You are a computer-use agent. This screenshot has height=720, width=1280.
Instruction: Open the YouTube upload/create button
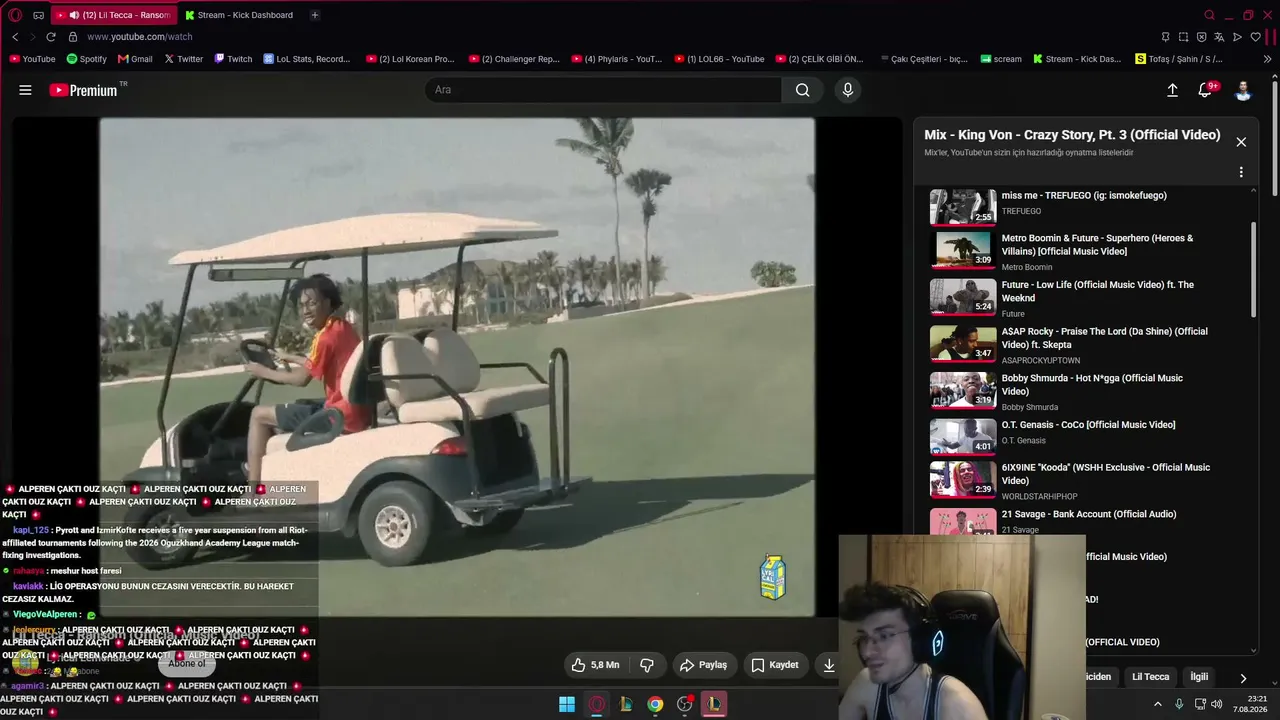(1173, 90)
